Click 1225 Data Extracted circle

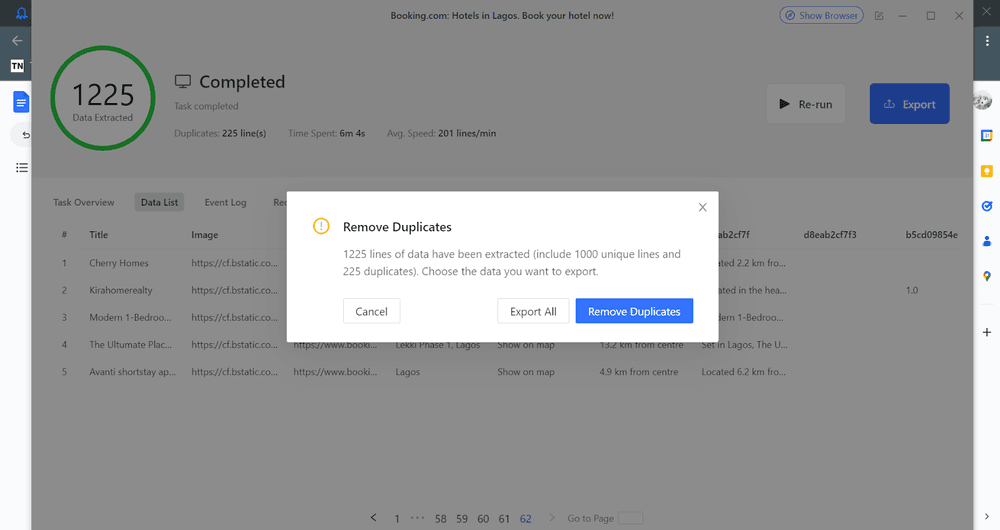(103, 98)
